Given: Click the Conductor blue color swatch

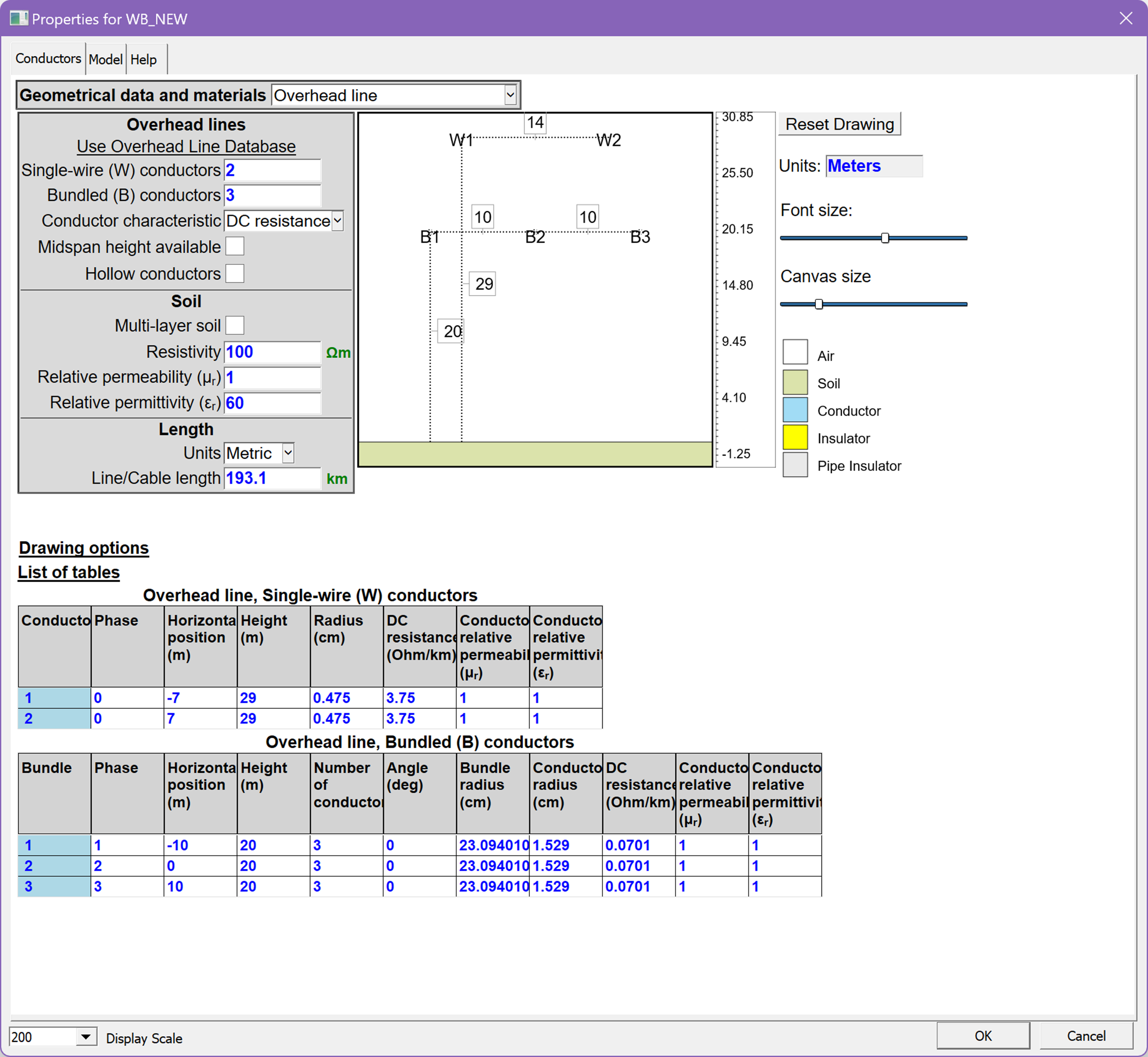Looking at the screenshot, I should coord(795,410).
